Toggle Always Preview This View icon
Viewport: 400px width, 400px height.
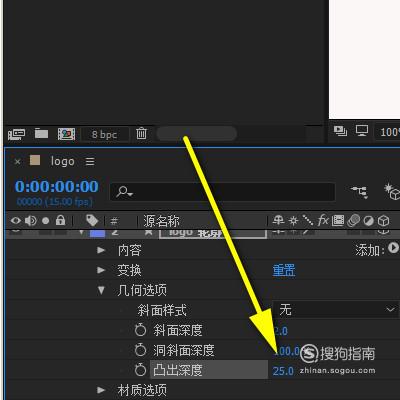click(x=340, y=131)
